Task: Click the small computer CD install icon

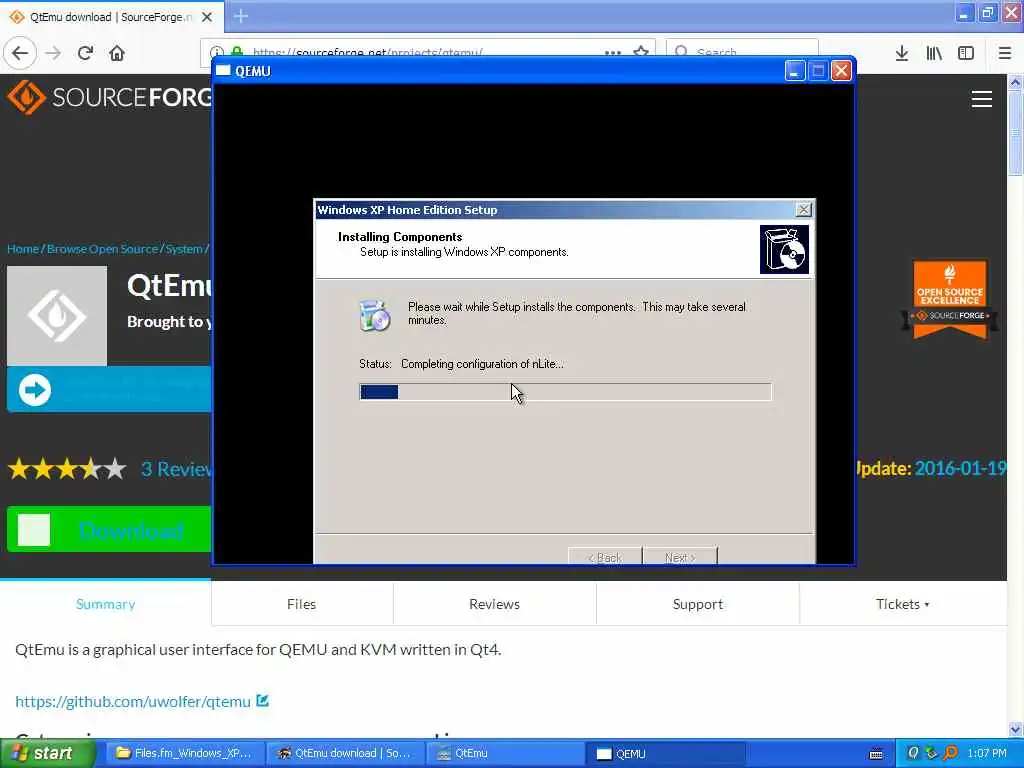Action: pos(375,316)
